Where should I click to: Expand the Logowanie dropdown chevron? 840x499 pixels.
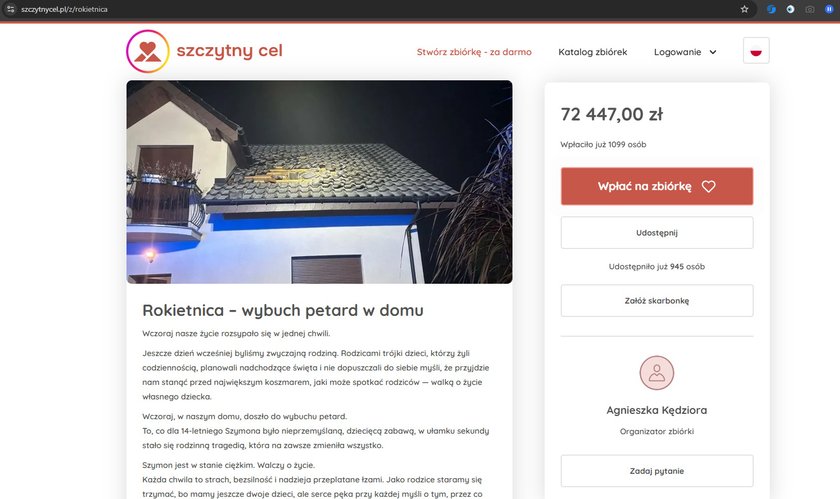(x=713, y=52)
